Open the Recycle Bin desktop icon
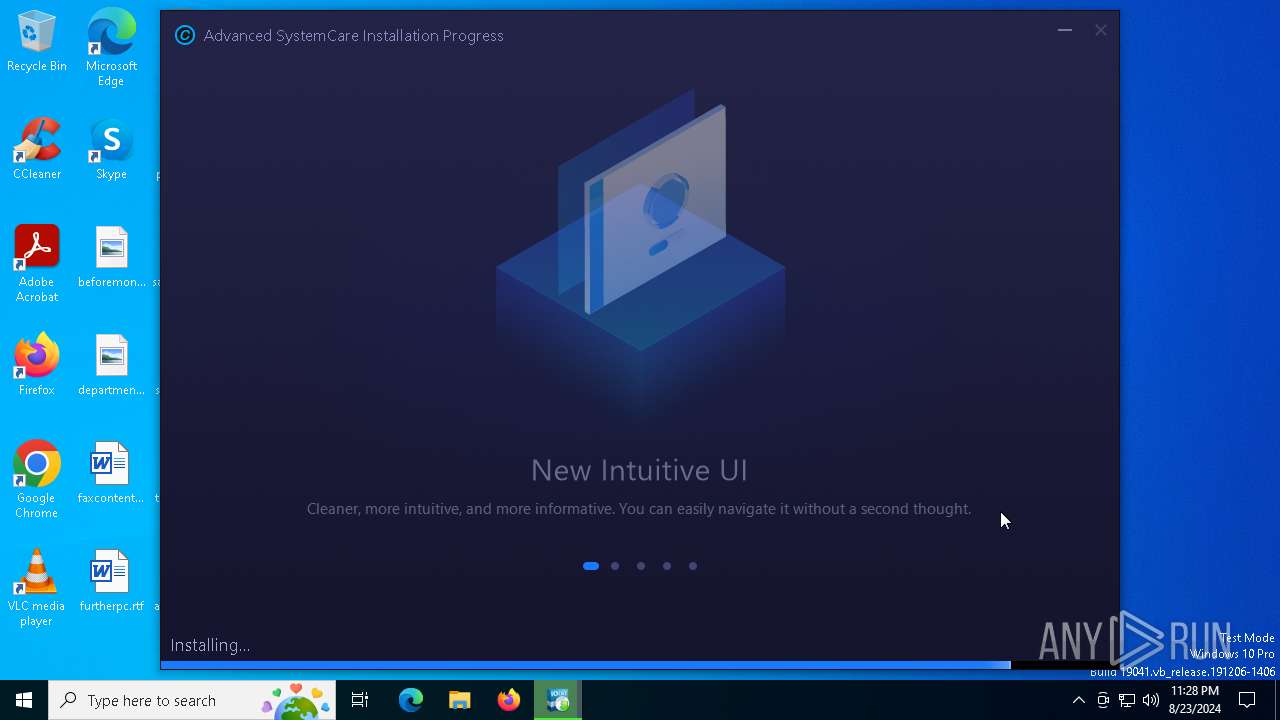This screenshot has width=1280, height=720. [37, 42]
